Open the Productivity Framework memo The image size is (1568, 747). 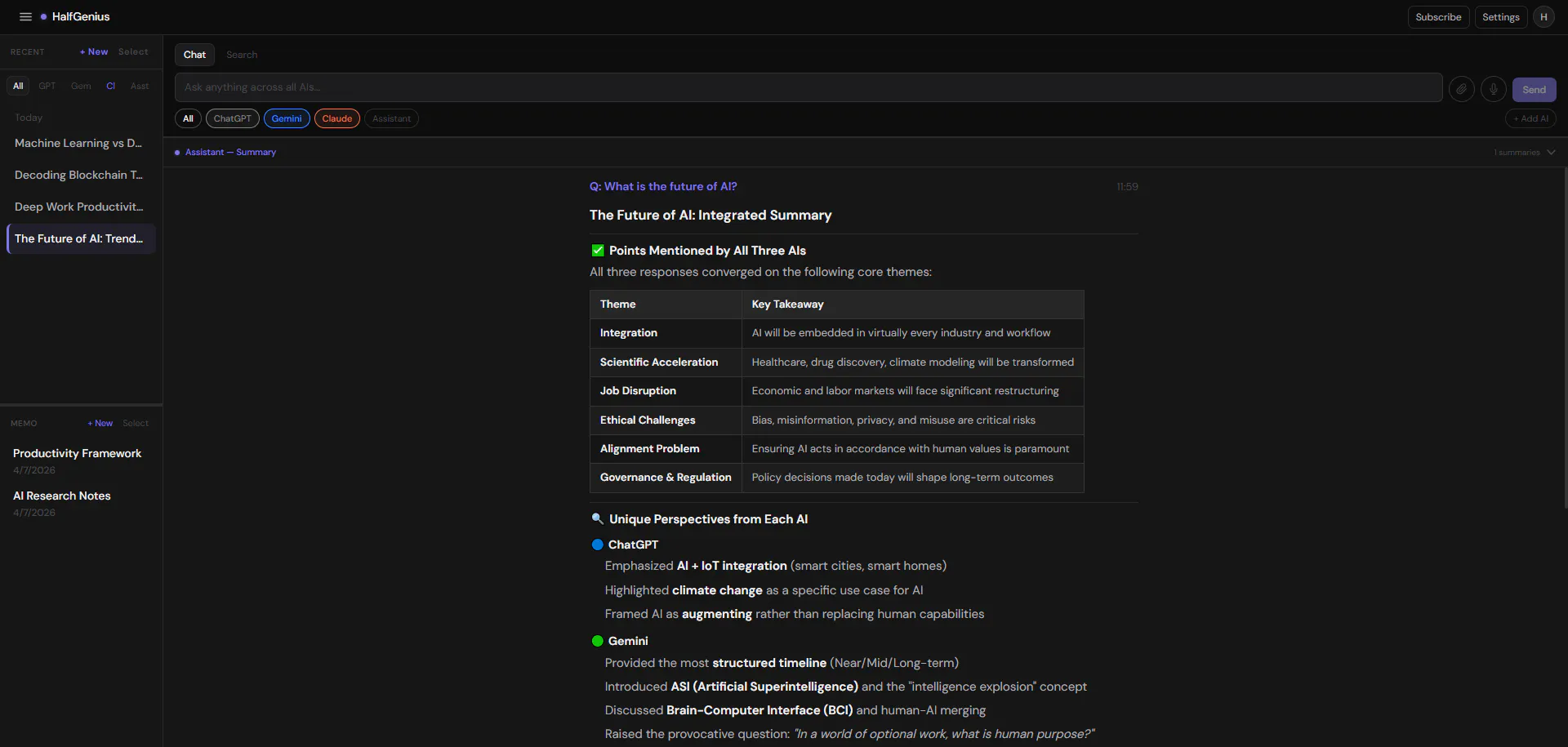click(x=81, y=460)
